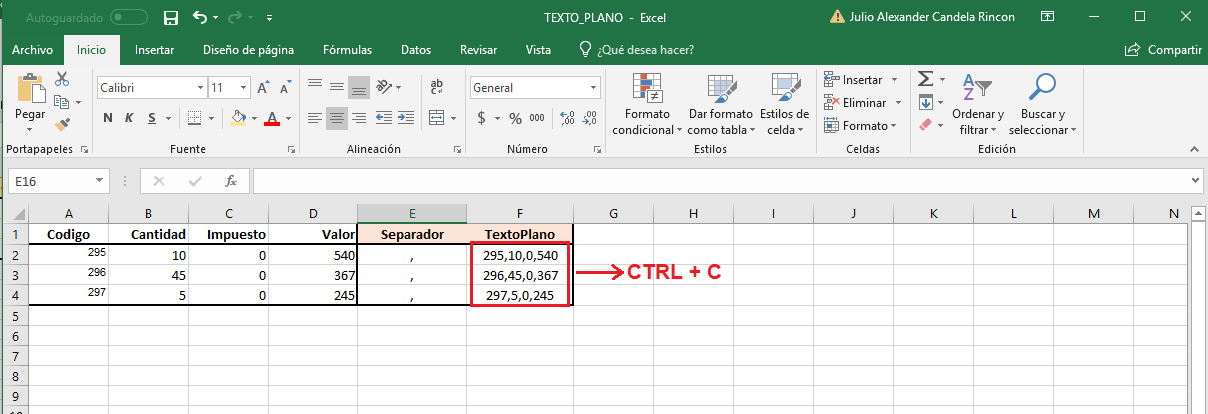Click the Compartir button
The height and width of the screenshot is (414, 1208).
tap(1163, 50)
